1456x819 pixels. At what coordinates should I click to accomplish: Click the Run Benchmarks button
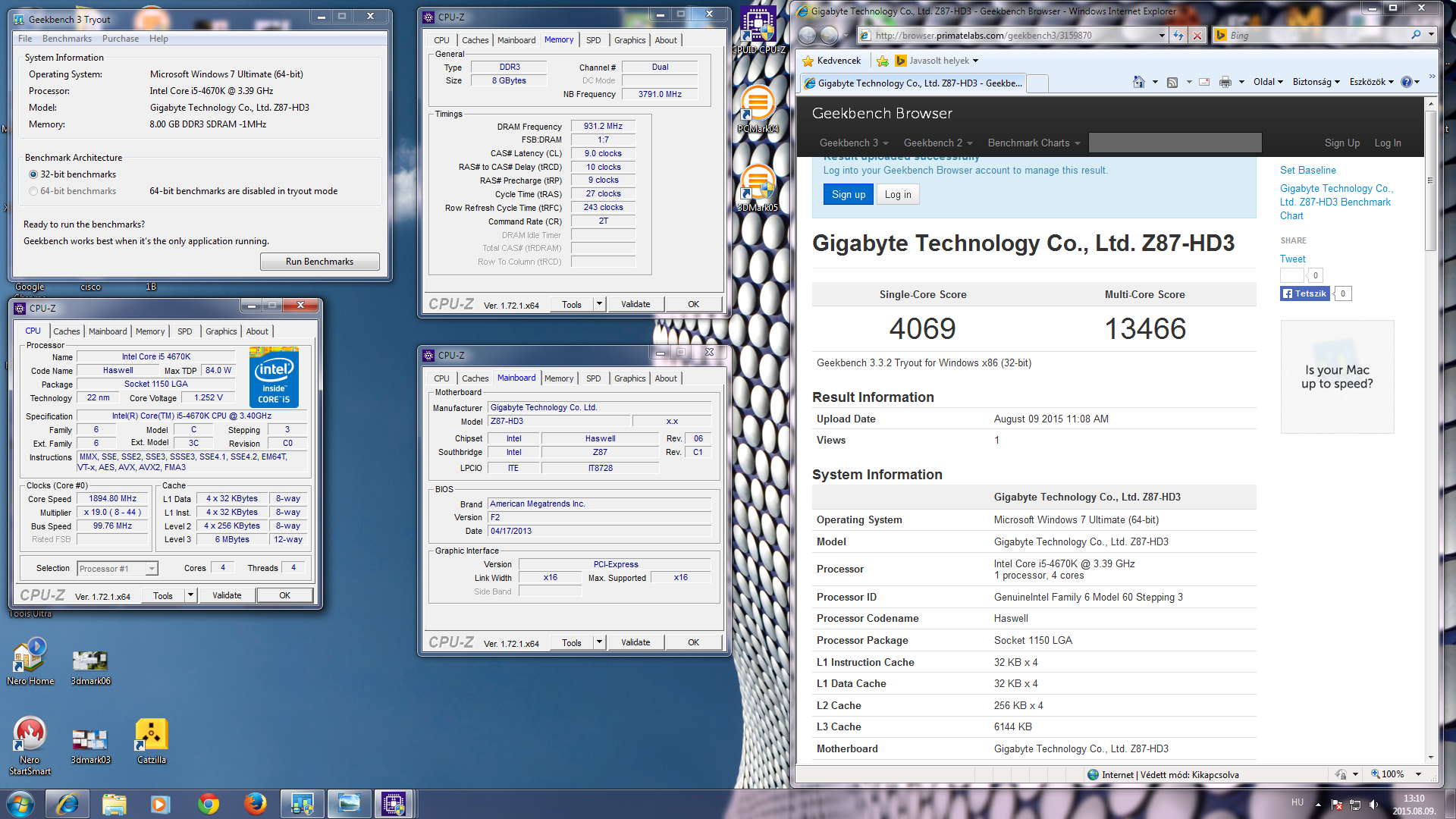[x=319, y=262]
